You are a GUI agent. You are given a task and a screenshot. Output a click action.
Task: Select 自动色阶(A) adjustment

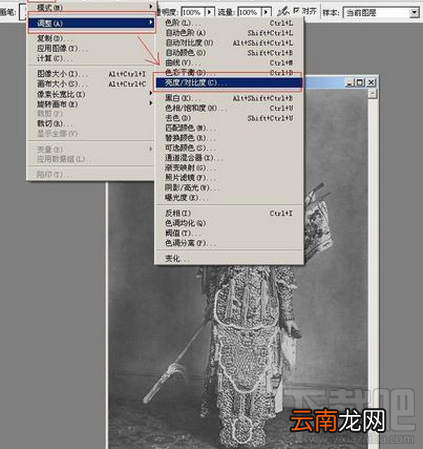click(229, 33)
